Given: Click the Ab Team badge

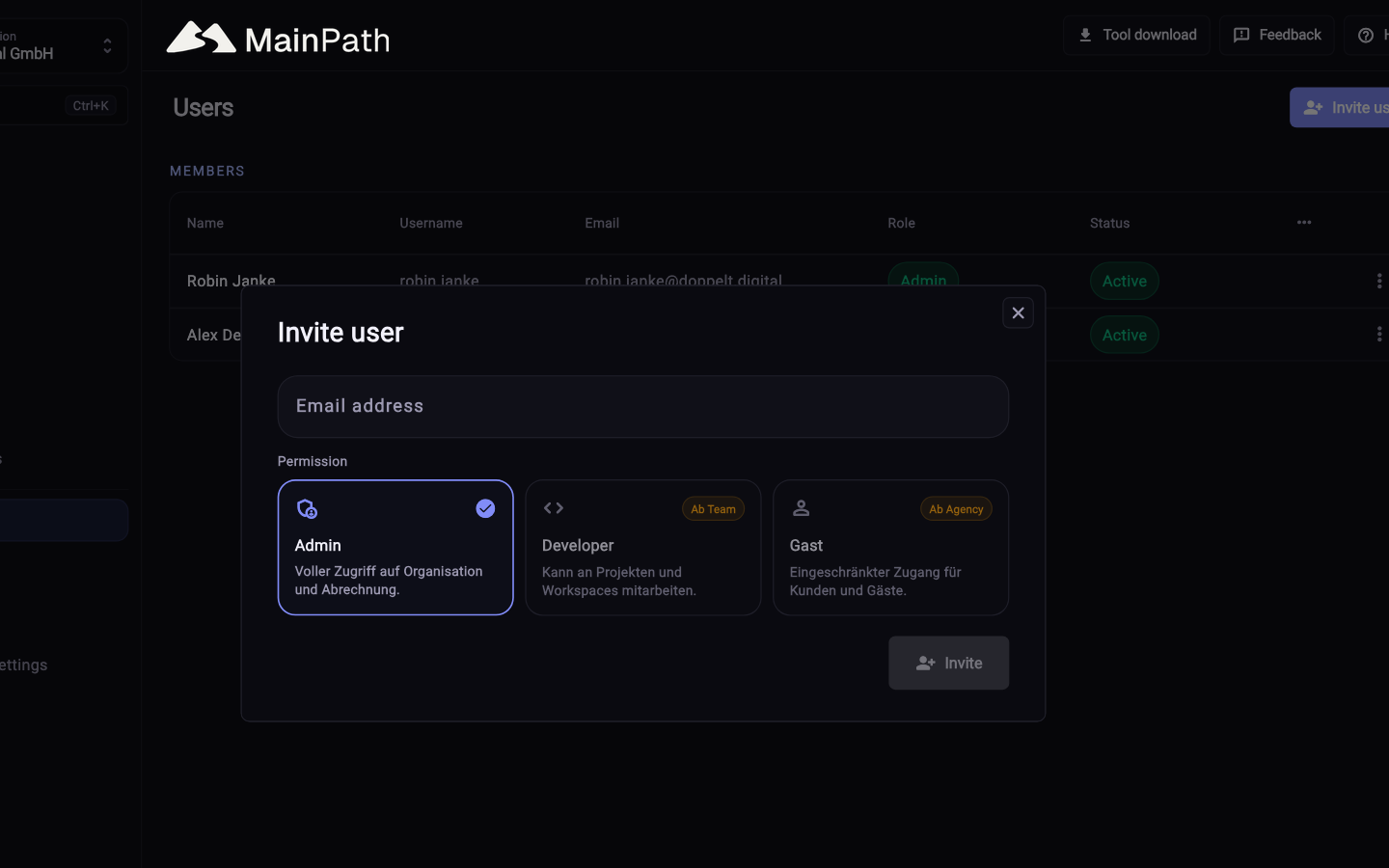Looking at the screenshot, I should pyautogui.click(x=713, y=509).
